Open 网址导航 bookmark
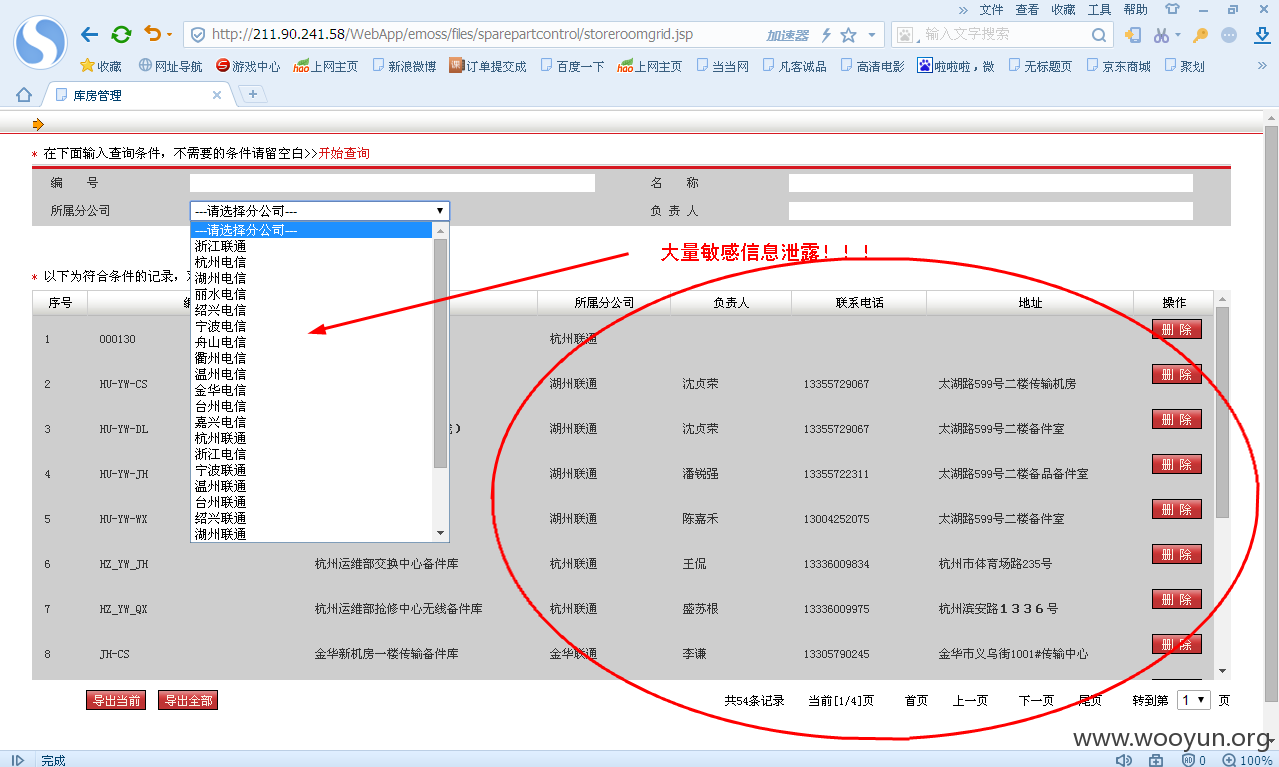 coord(170,66)
